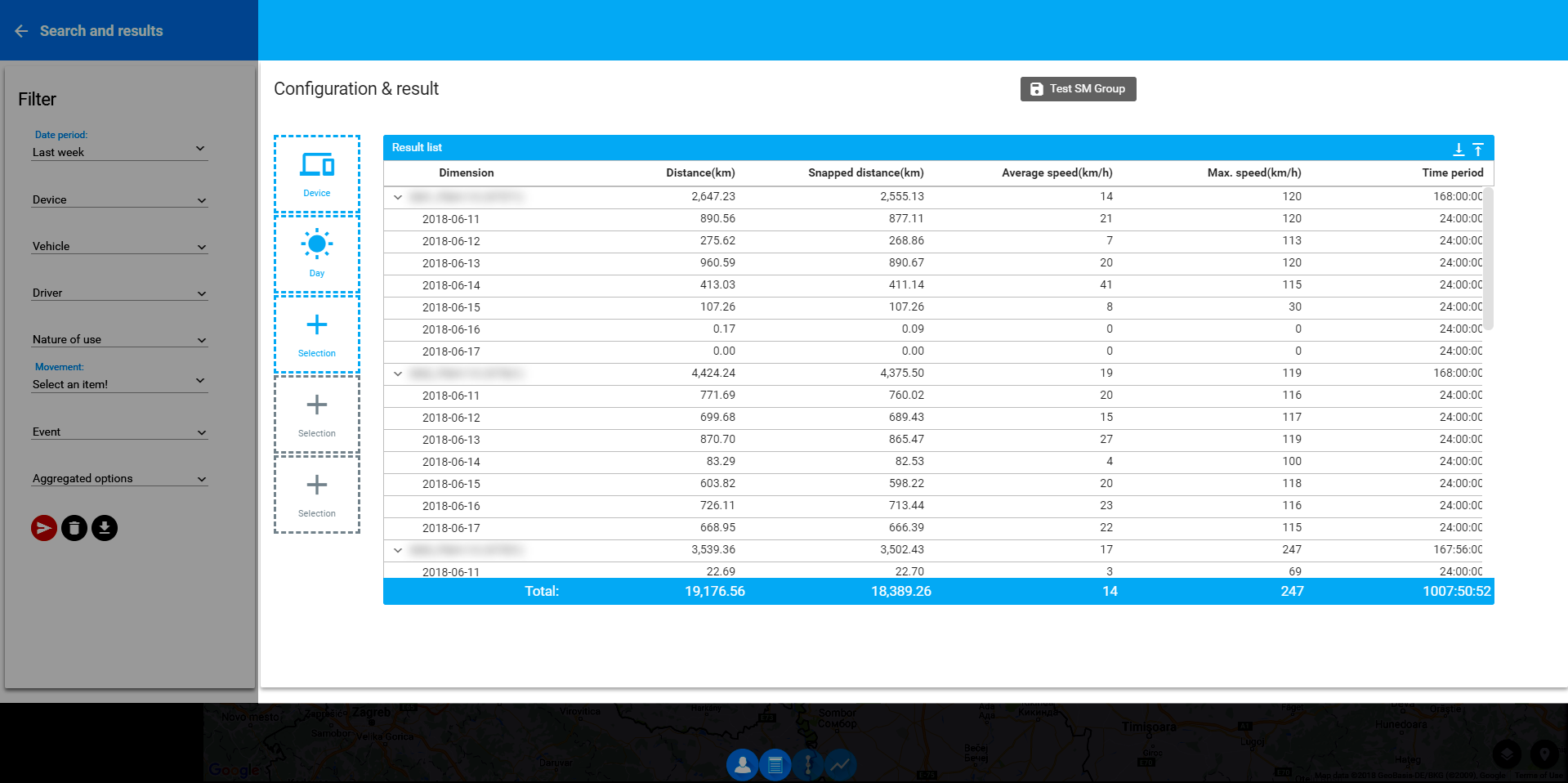This screenshot has width=1568, height=783.
Task: Open the user profile icon on the map toolbar
Action: (x=742, y=765)
